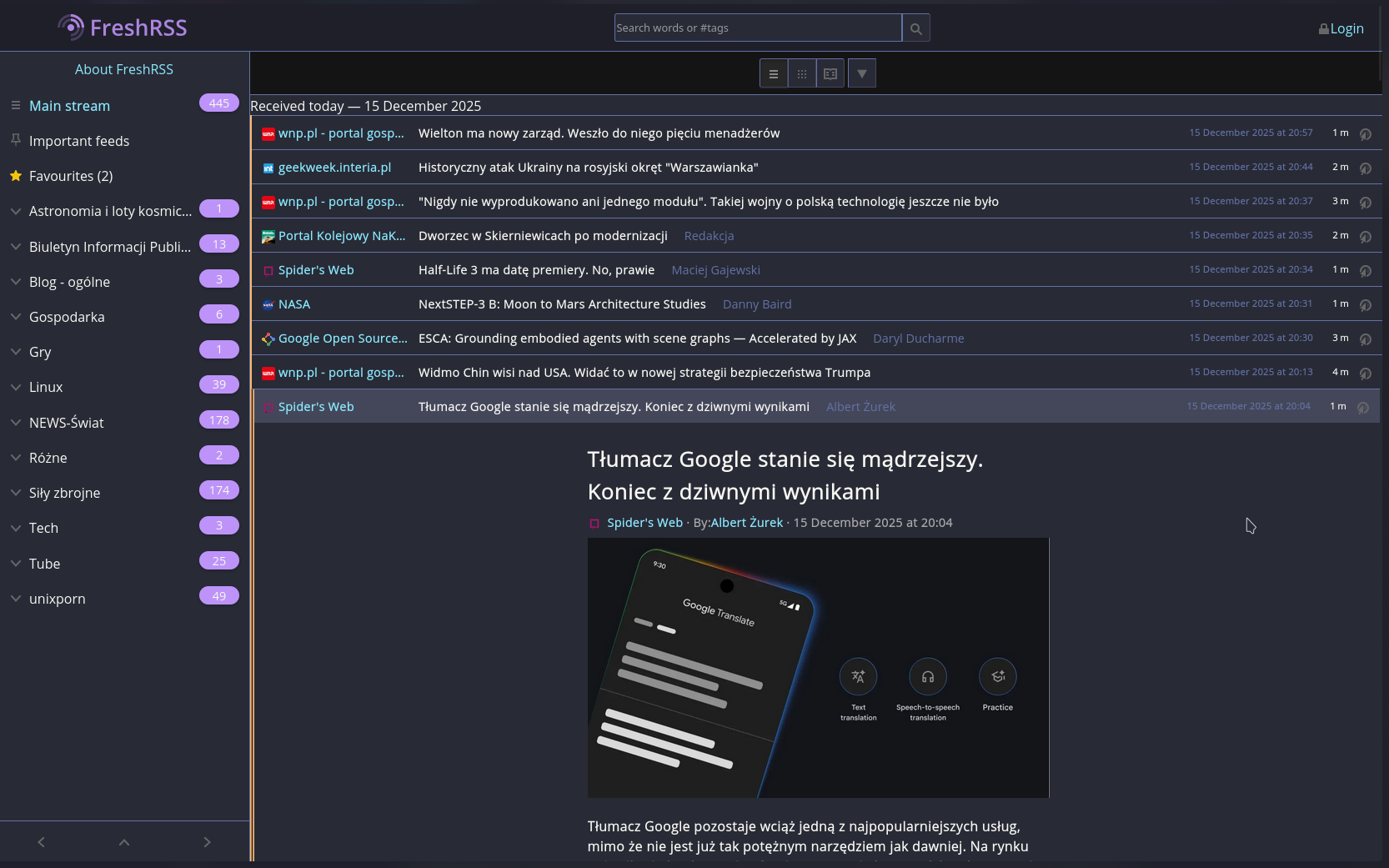1389x868 pixels.
Task: Expand the Linux category
Action: 15,387
